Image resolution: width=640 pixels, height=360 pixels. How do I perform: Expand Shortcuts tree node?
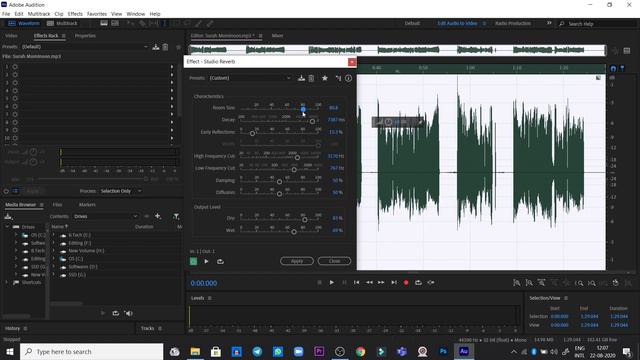point(7,282)
